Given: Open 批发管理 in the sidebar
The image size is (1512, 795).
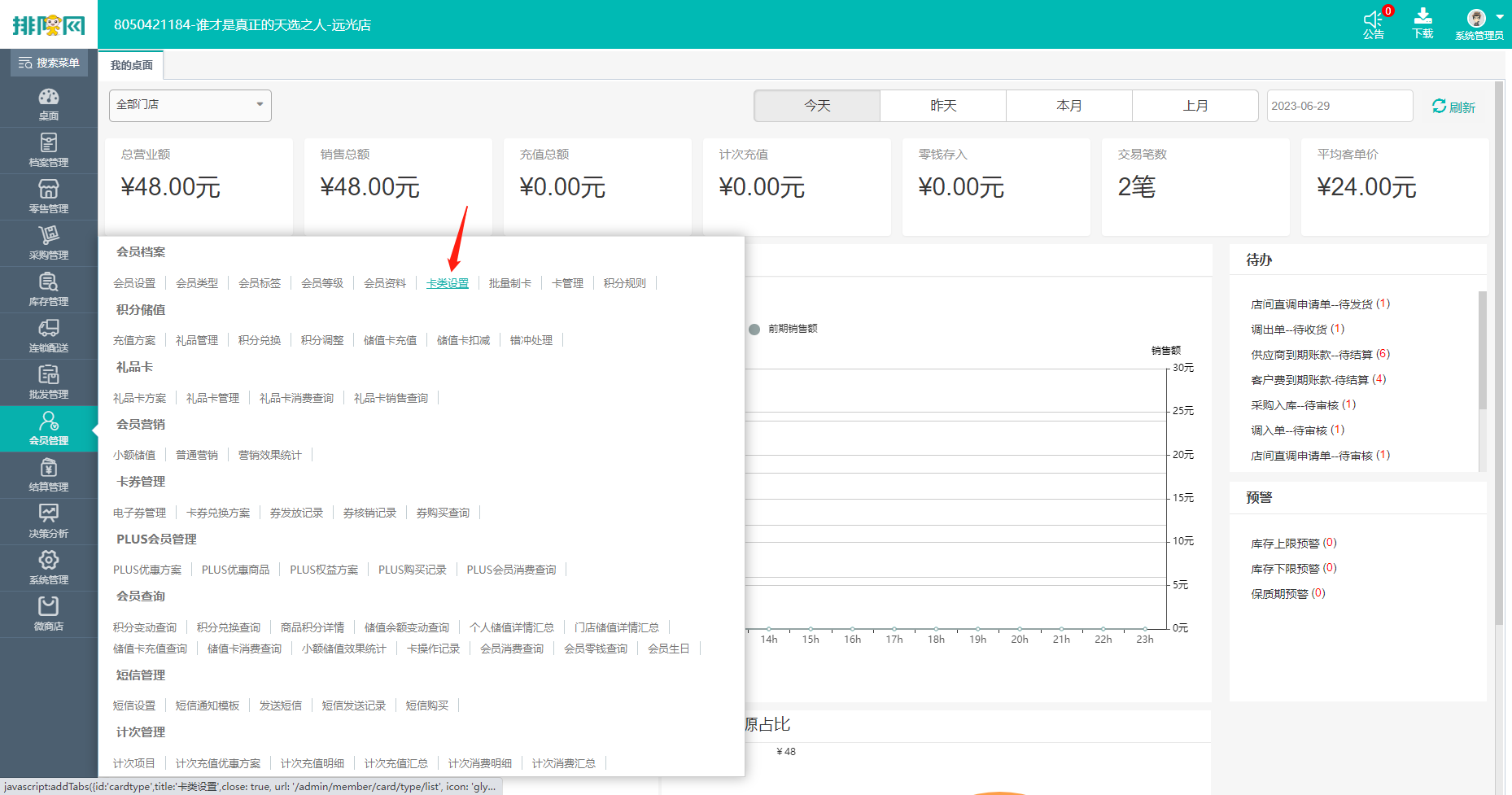Looking at the screenshot, I should click(49, 382).
